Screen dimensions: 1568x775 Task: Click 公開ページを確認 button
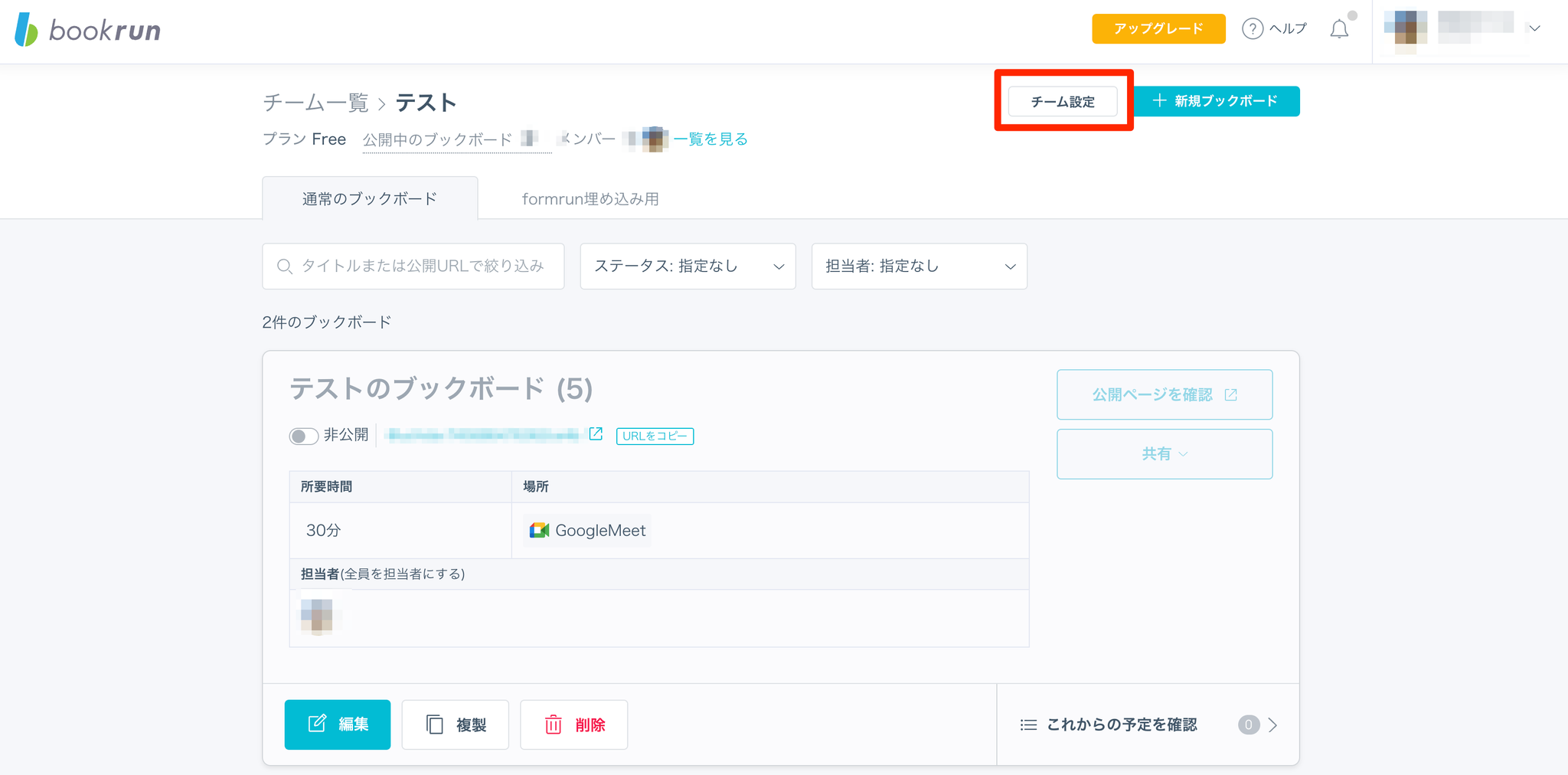(x=1165, y=394)
